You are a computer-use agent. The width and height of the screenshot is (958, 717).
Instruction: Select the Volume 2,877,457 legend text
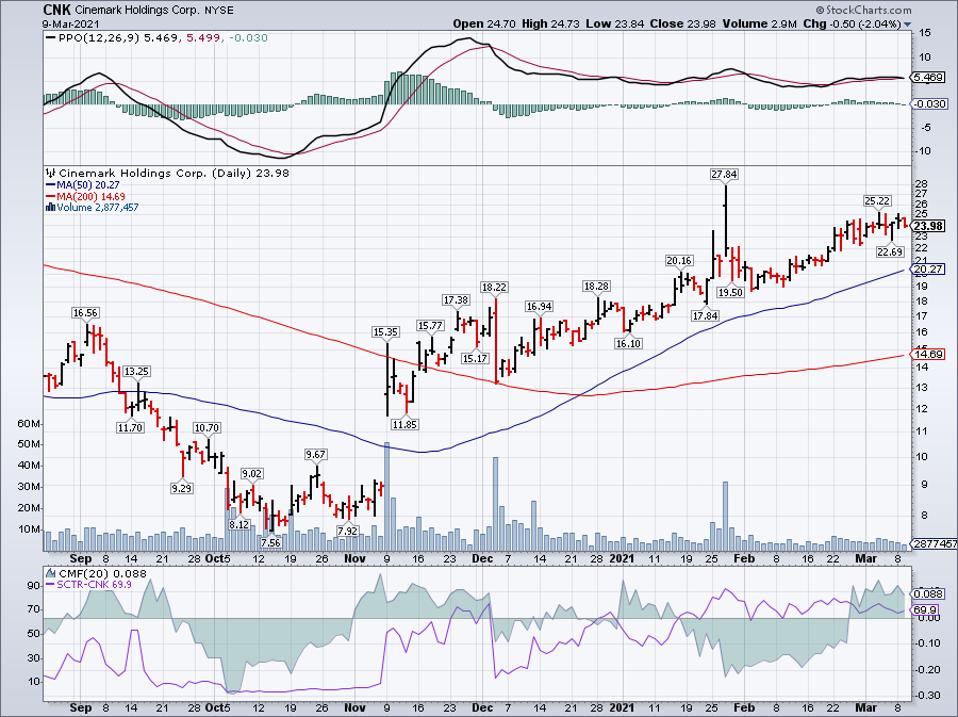pyautogui.click(x=98, y=207)
